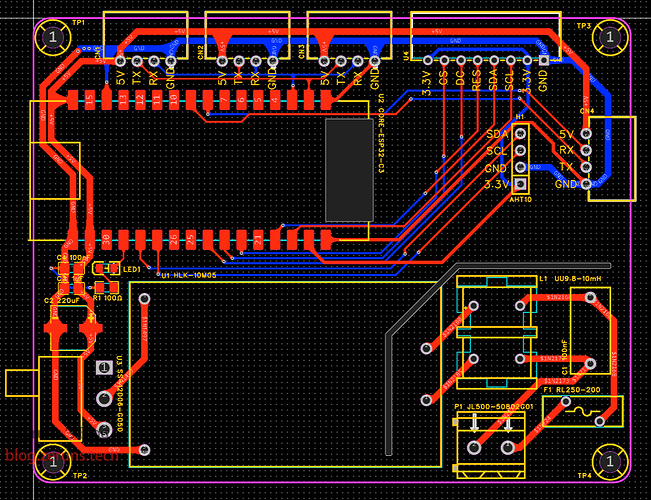Screen dimensions: 651x500
Task: Select the U4 display header GND square pad
Action: 543,61
